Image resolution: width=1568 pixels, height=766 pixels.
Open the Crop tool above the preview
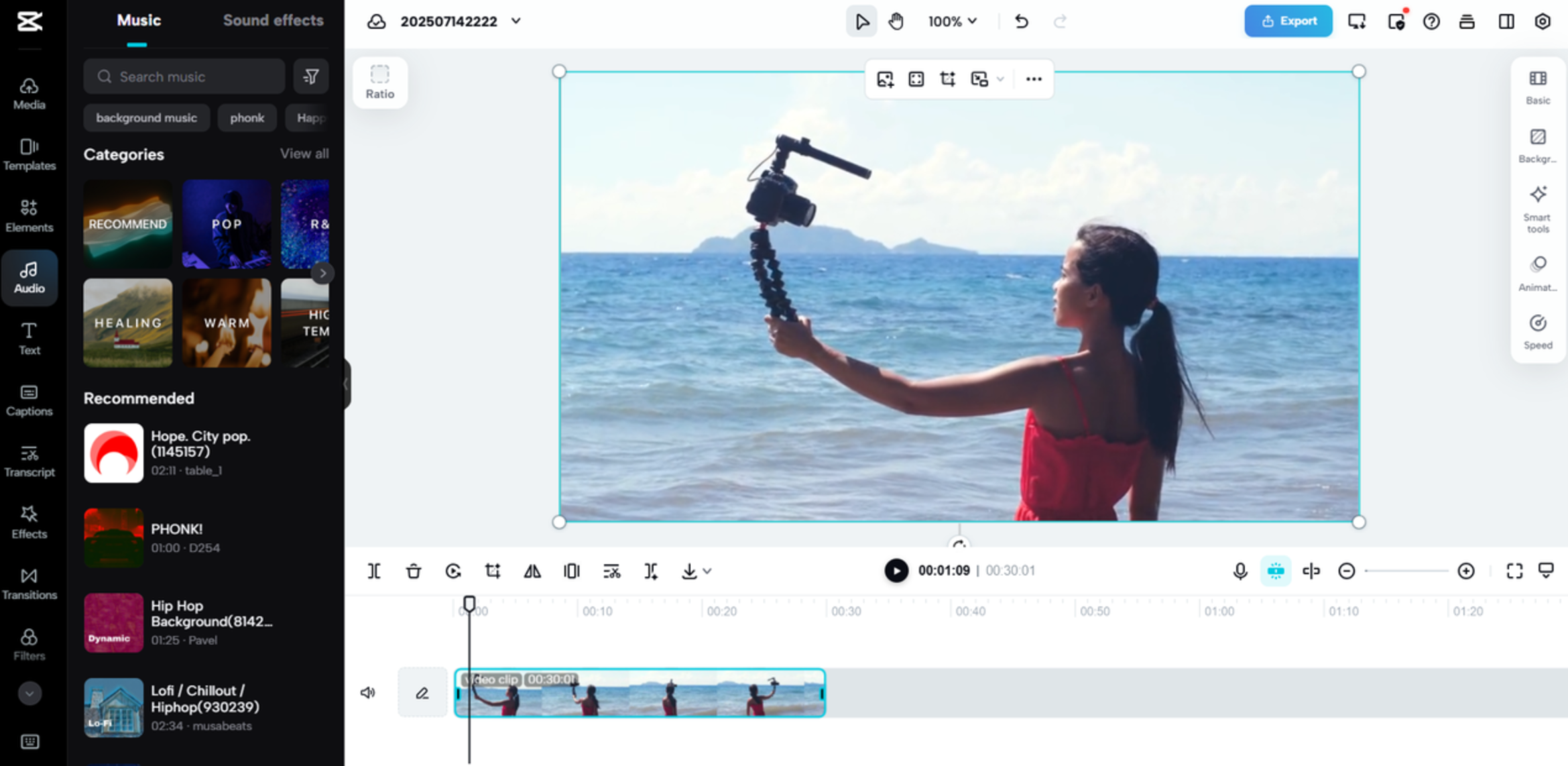point(947,78)
